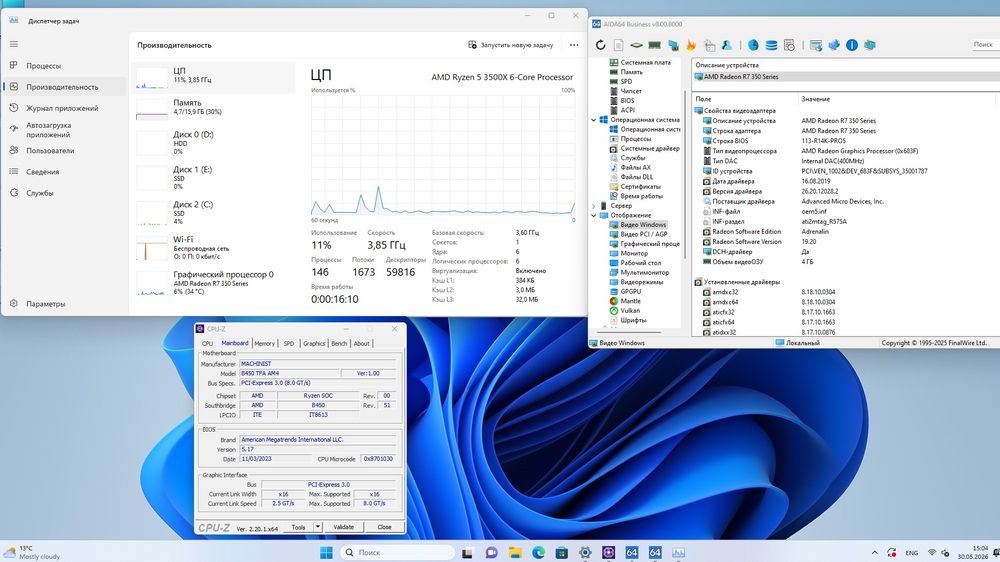Open Автозагрузка приложений in Task Manager

pyautogui.click(x=64, y=130)
